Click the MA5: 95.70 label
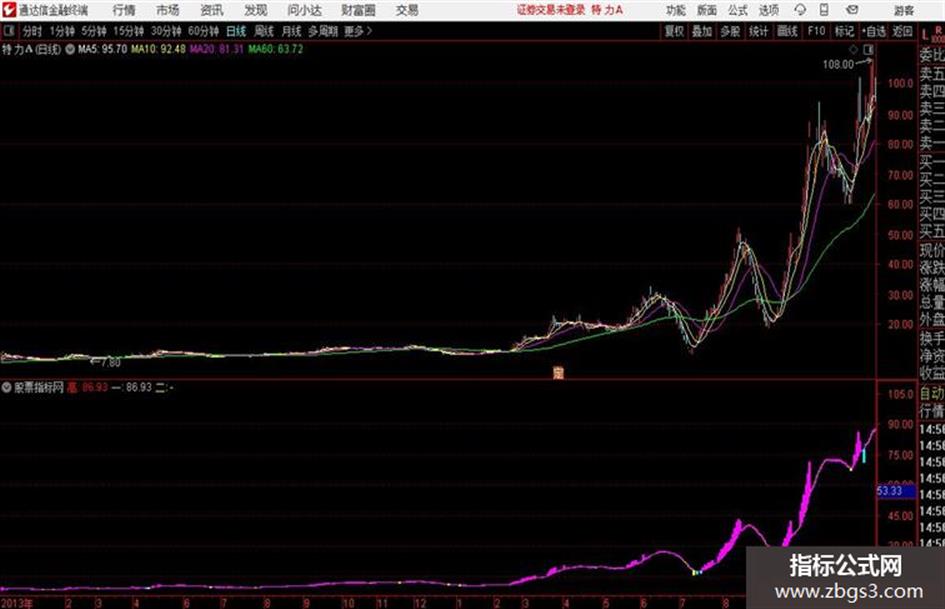Image resolution: width=945 pixels, height=609 pixels. [102, 49]
